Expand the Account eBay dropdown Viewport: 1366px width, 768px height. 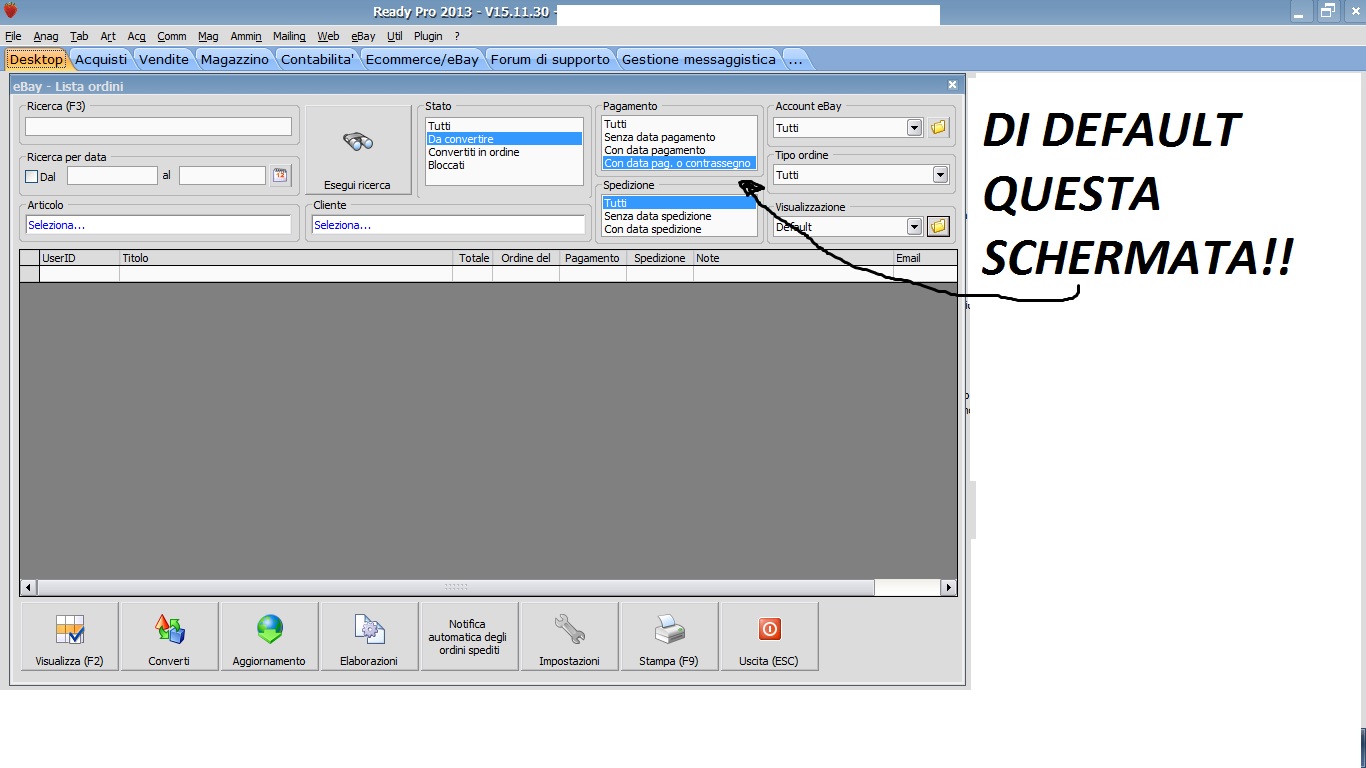coord(914,128)
